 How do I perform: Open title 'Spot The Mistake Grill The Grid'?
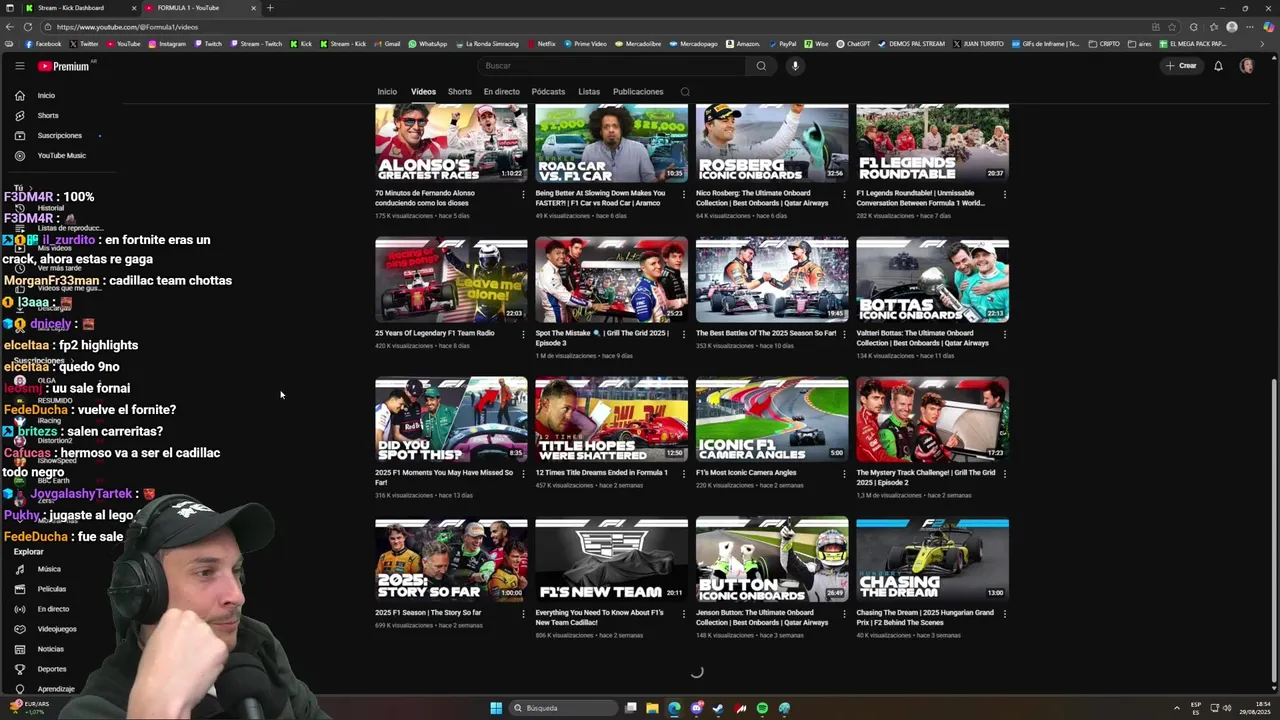click(x=602, y=338)
